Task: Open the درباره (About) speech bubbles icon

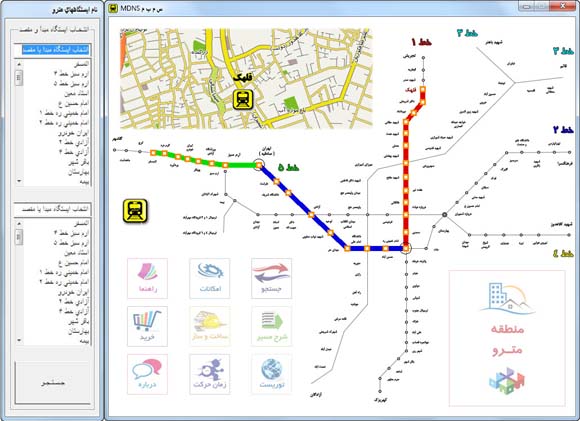Action: click(x=147, y=374)
